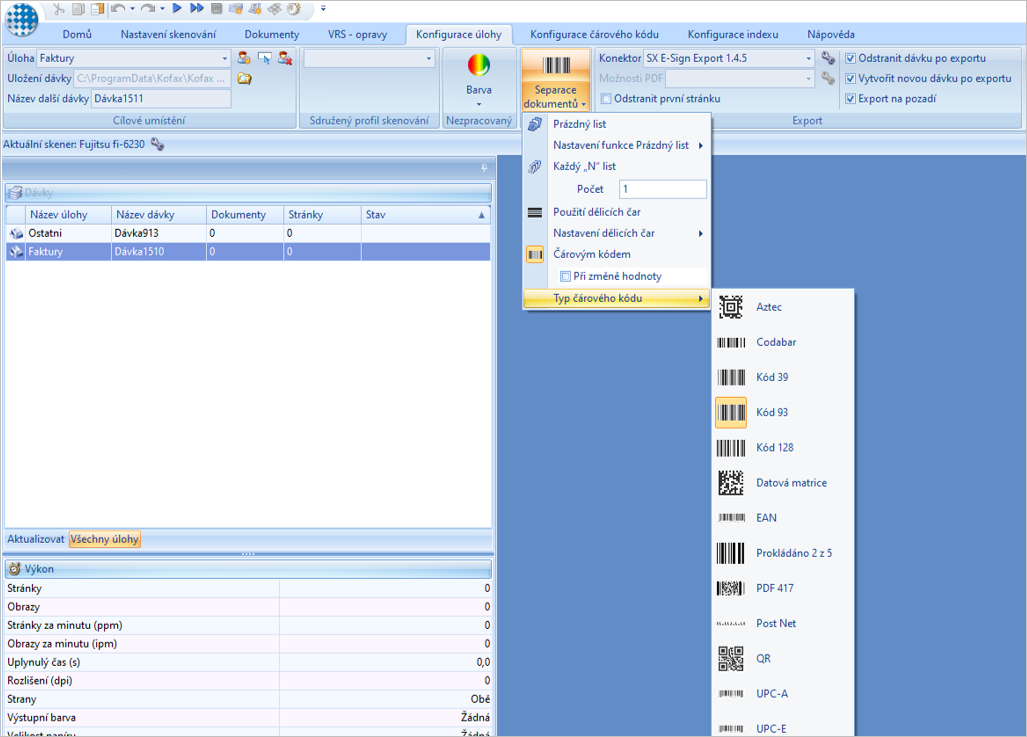The image size is (1027, 737).
Task: Pick the PDF 417 barcode icon
Action: click(730, 588)
